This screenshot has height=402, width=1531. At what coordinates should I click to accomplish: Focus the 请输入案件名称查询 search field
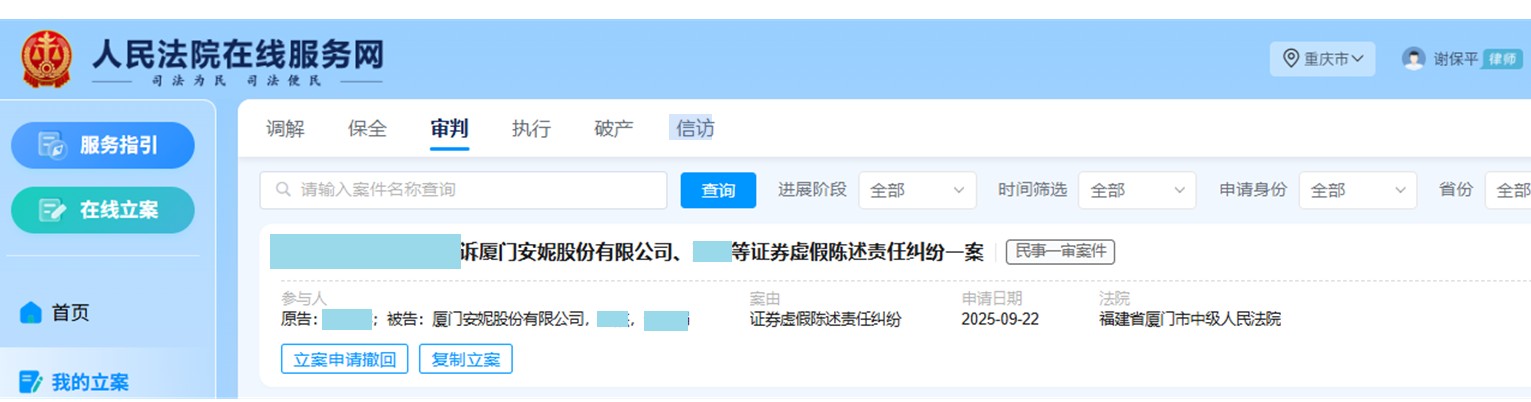click(x=463, y=190)
